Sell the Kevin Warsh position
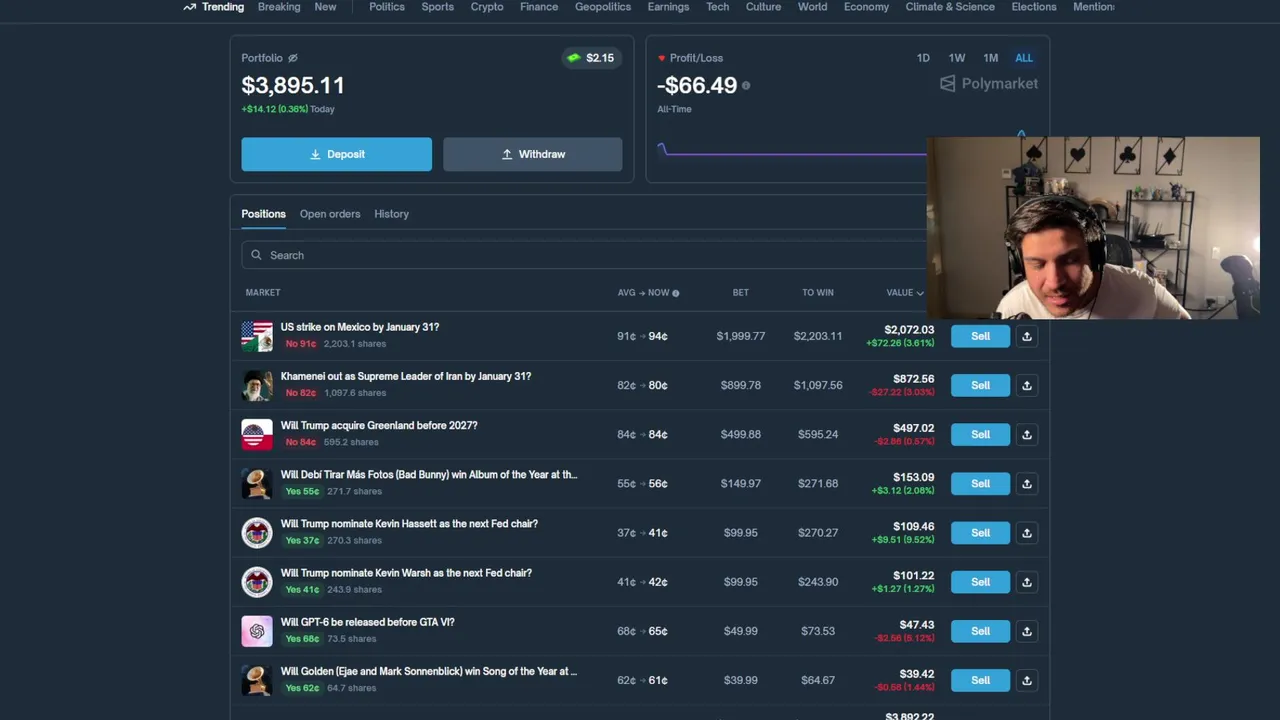Screen dimensions: 1280x720 [980, 581]
